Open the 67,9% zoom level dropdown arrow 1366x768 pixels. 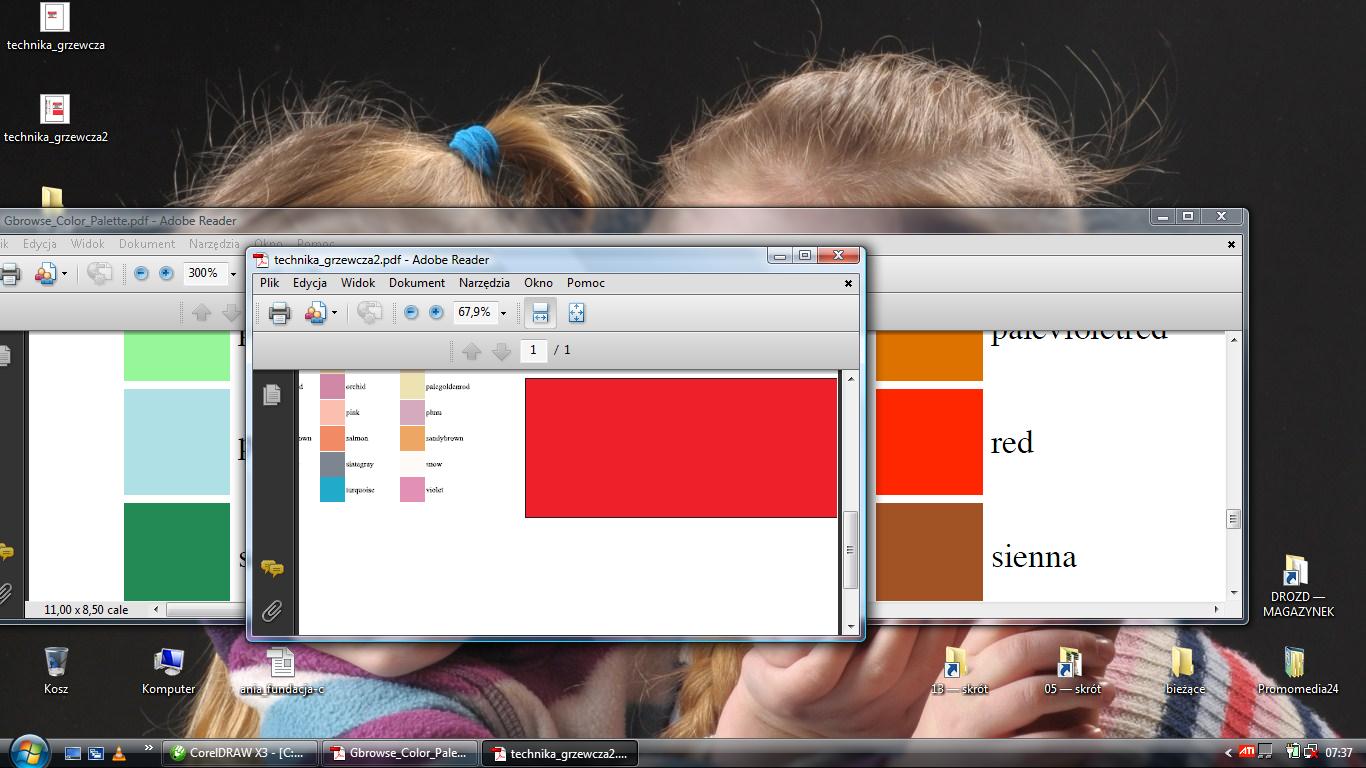pyautogui.click(x=503, y=313)
